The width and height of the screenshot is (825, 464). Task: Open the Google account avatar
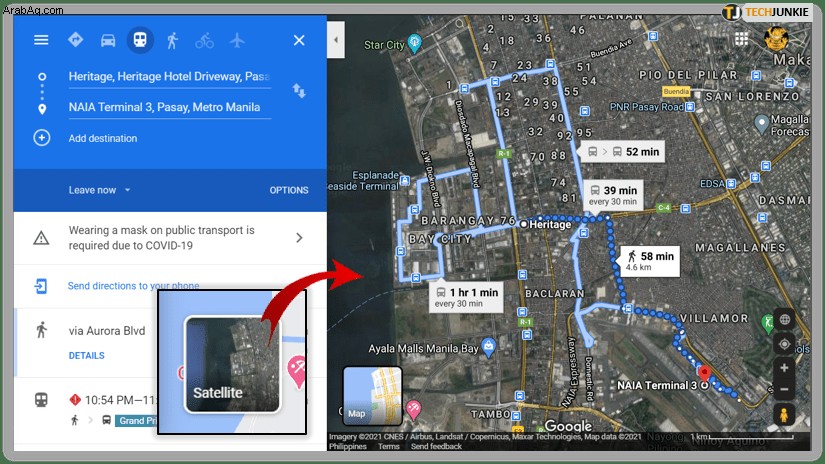coord(776,38)
